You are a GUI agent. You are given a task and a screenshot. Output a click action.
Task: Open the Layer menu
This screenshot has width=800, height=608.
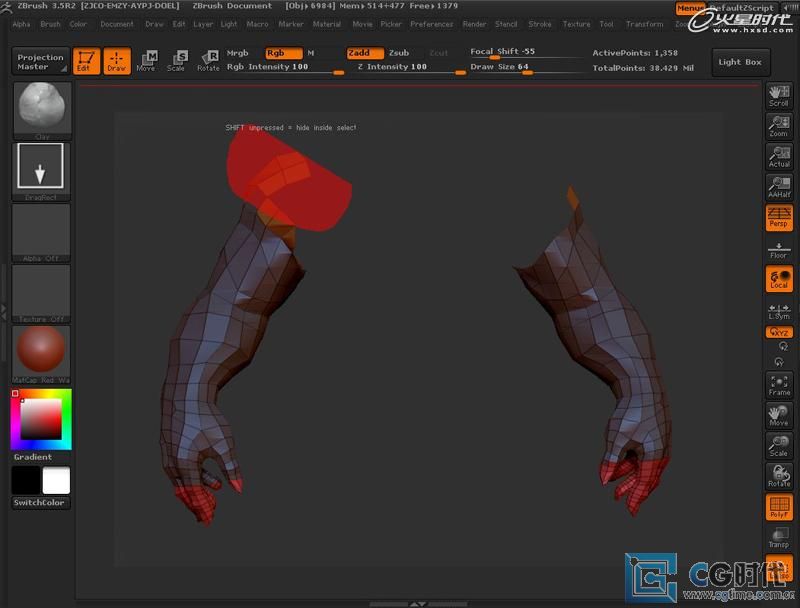tap(203, 24)
